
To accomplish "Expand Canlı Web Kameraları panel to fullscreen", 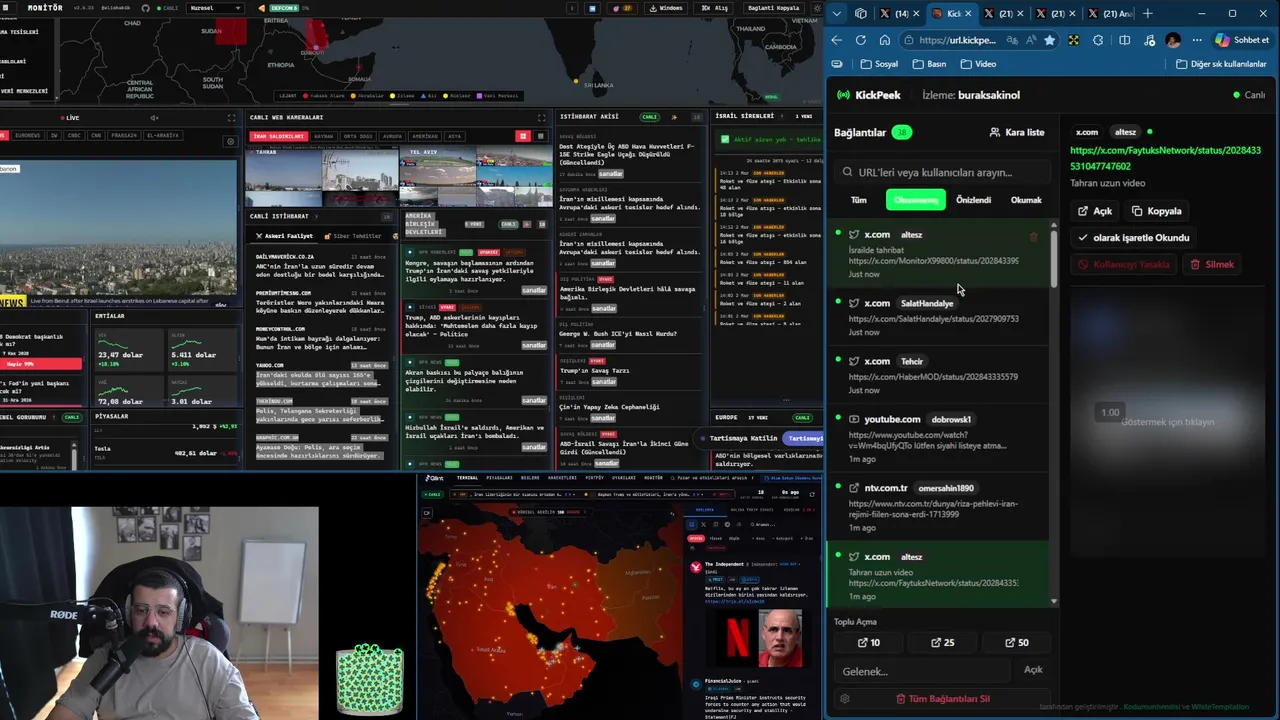I will (x=541, y=117).
